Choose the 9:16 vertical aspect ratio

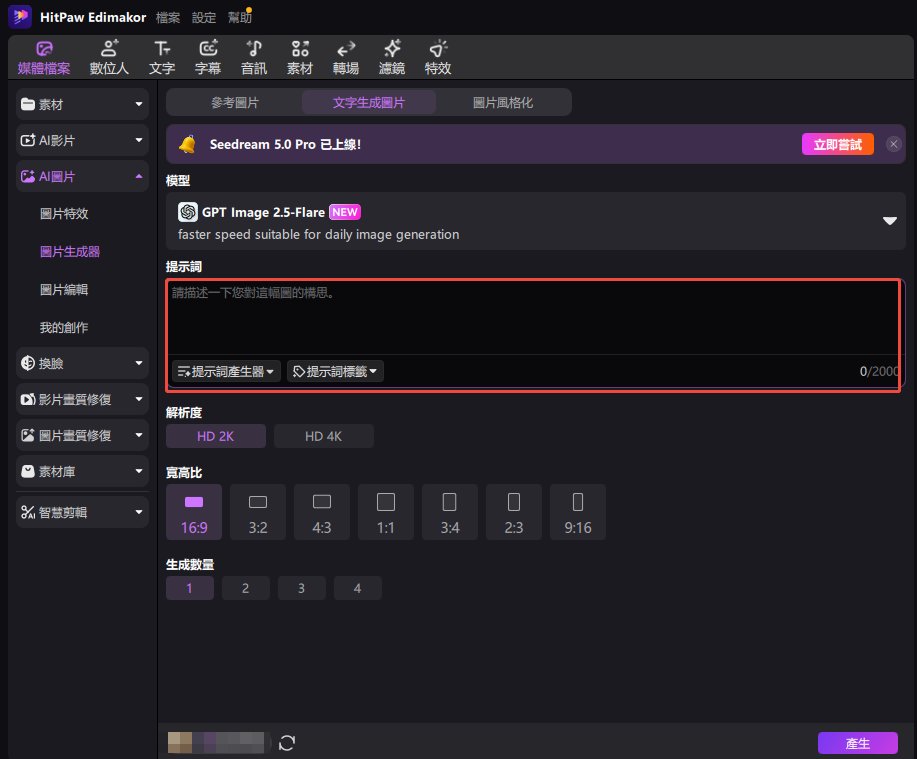click(x=578, y=512)
